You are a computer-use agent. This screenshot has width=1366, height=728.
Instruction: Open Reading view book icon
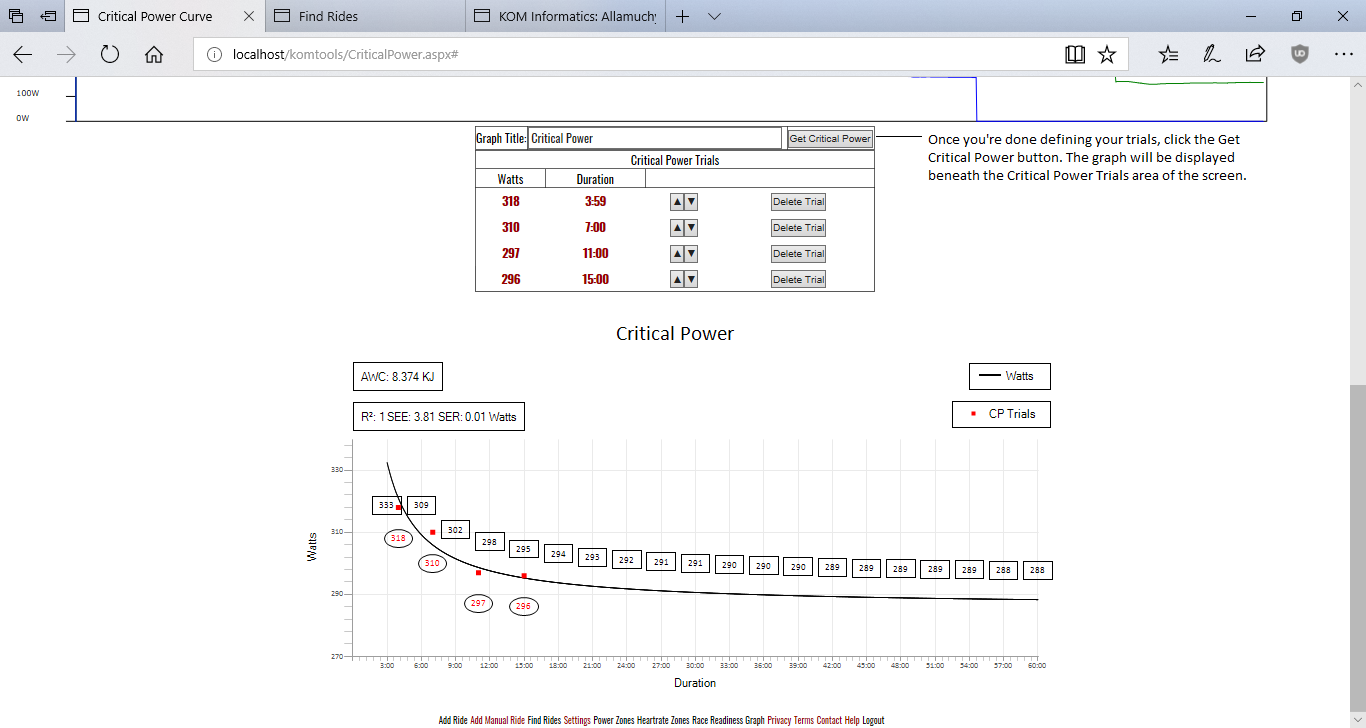(x=1075, y=55)
